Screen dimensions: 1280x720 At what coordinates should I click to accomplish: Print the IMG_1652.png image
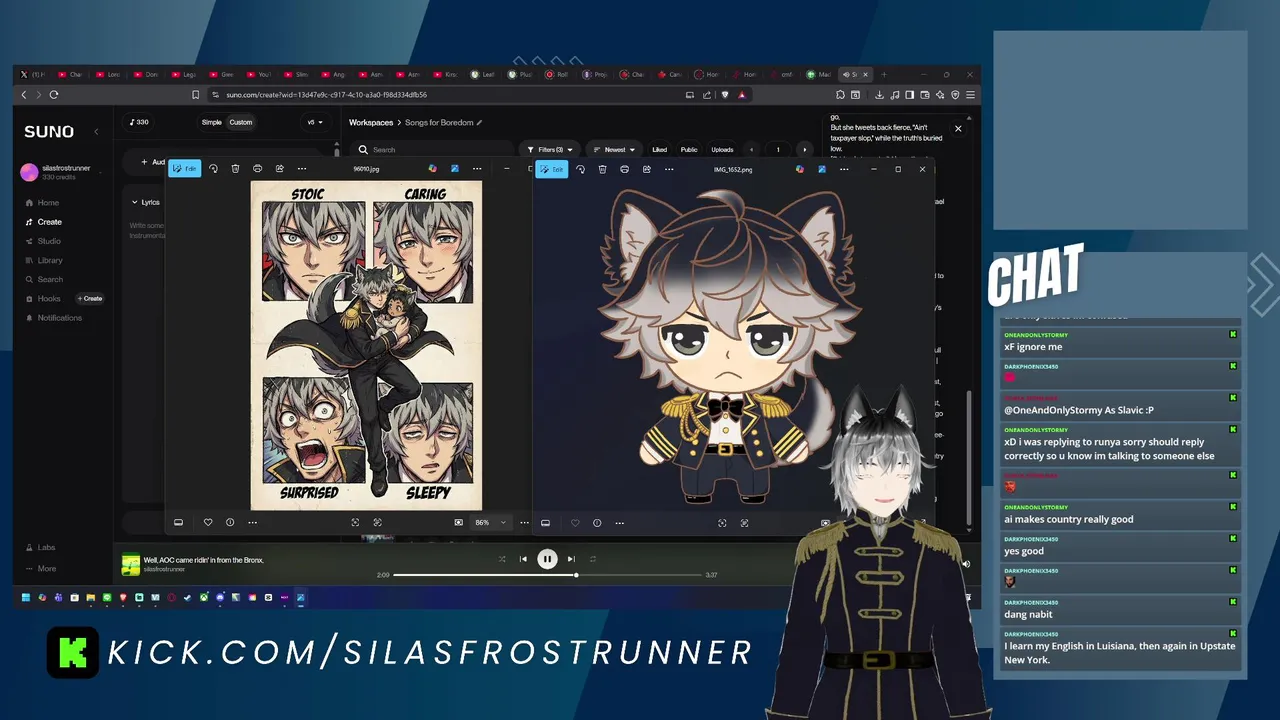(624, 169)
